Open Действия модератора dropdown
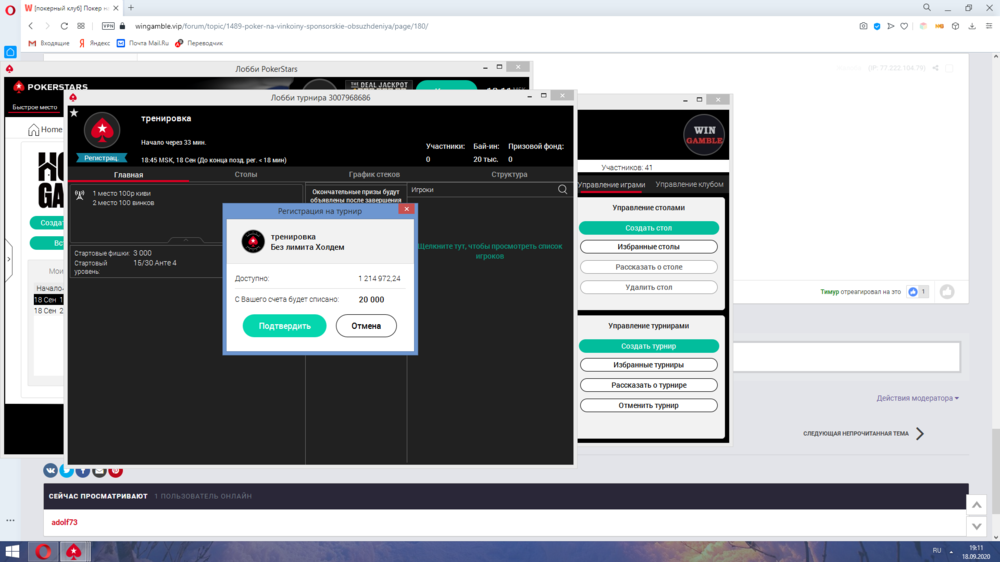This screenshot has height=562, width=1000. point(917,398)
